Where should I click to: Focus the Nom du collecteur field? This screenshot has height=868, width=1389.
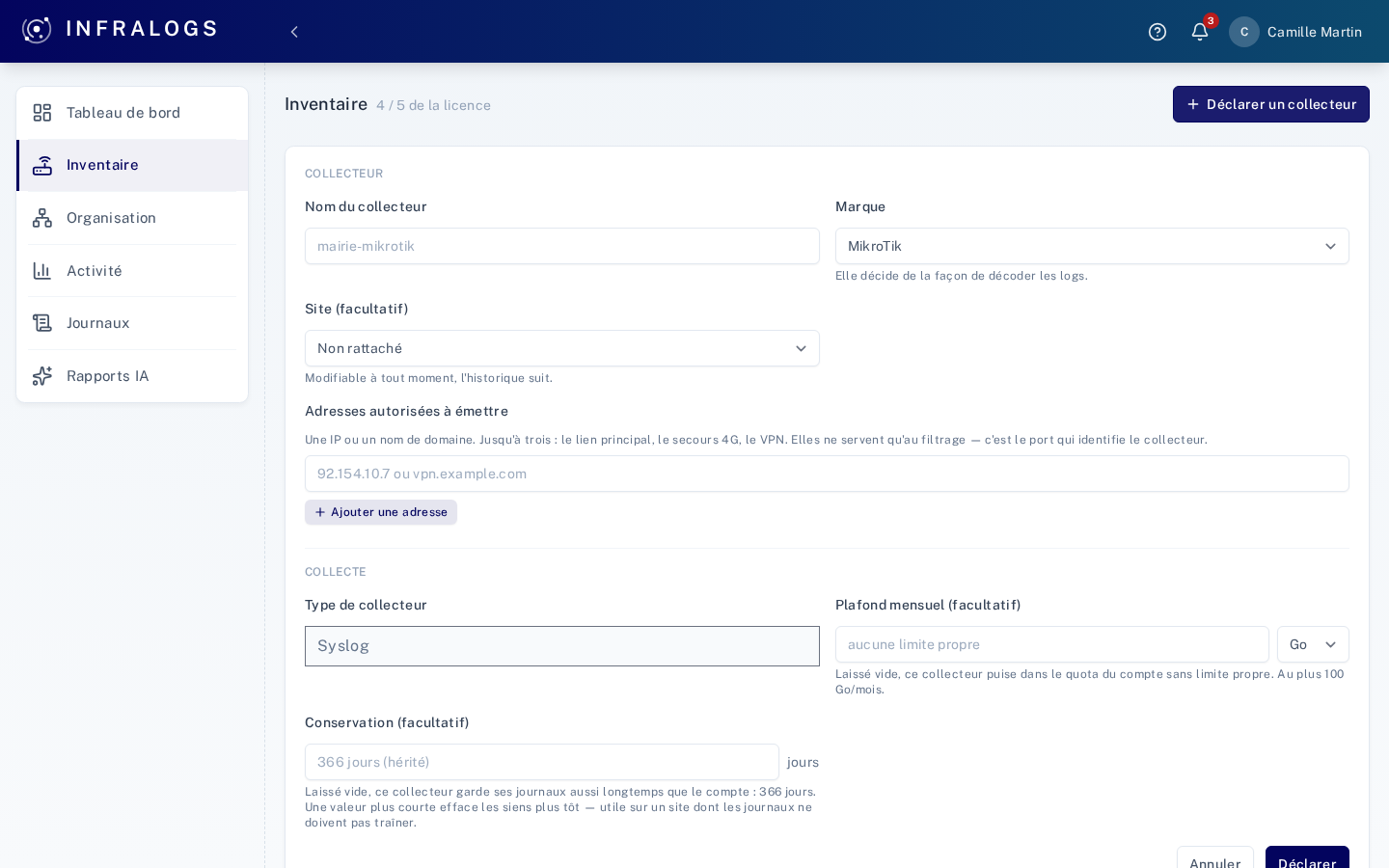click(x=562, y=246)
